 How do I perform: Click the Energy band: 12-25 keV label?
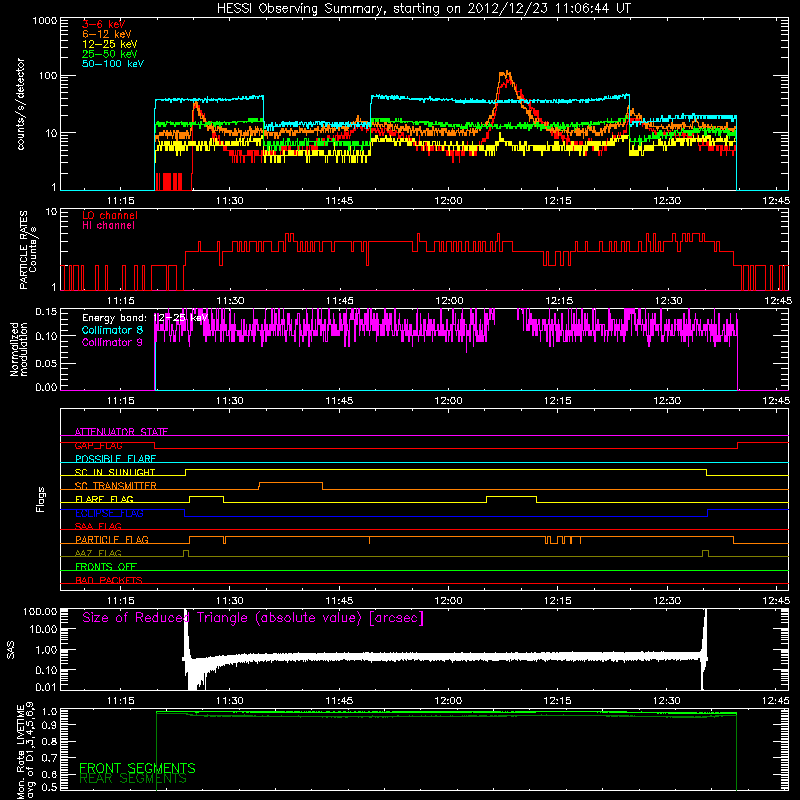pos(144,318)
